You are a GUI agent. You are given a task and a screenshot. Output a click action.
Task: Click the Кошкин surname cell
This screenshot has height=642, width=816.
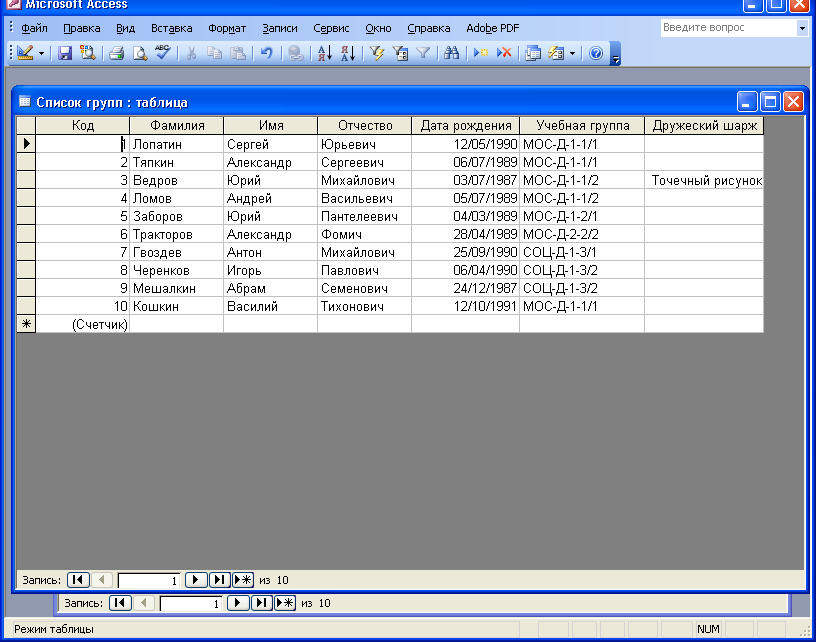point(177,306)
